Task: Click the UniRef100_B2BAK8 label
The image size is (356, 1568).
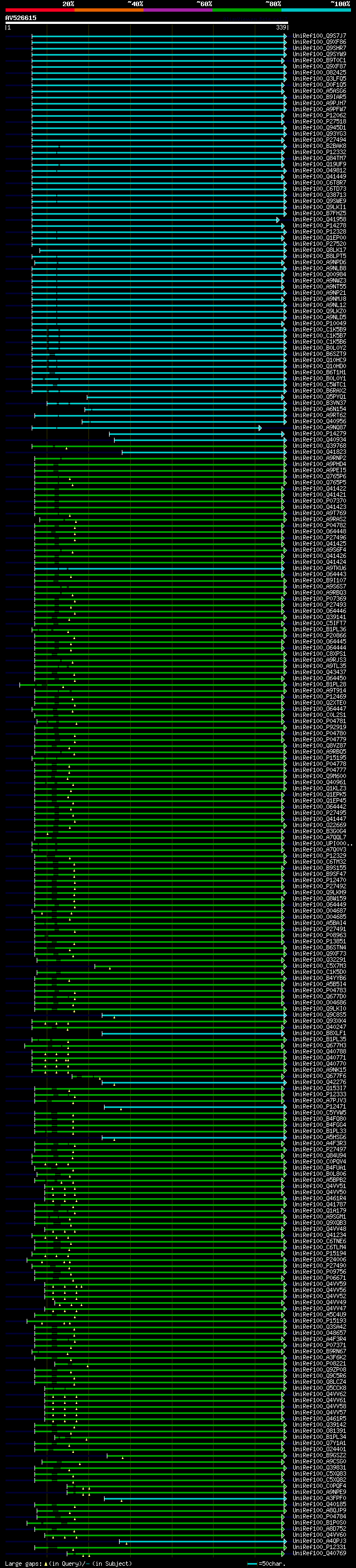Action: 319,146
